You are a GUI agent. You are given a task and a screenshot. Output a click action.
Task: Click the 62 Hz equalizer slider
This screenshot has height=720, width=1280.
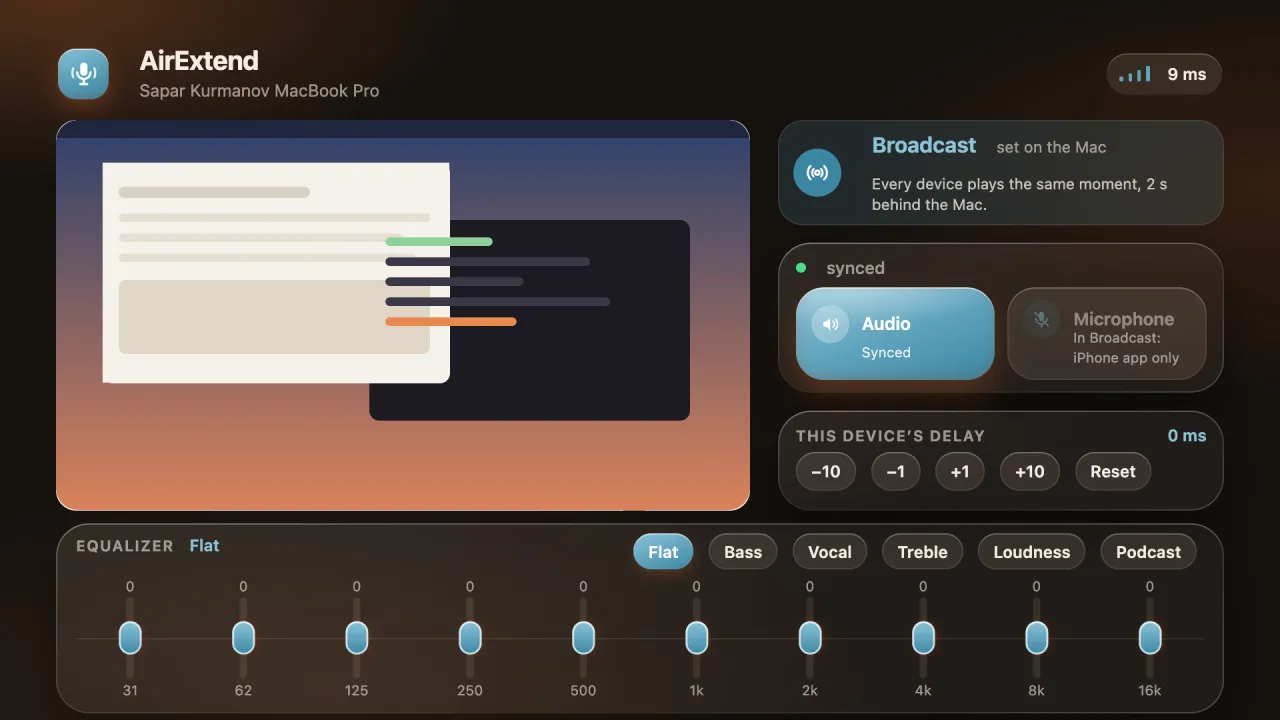click(x=243, y=638)
